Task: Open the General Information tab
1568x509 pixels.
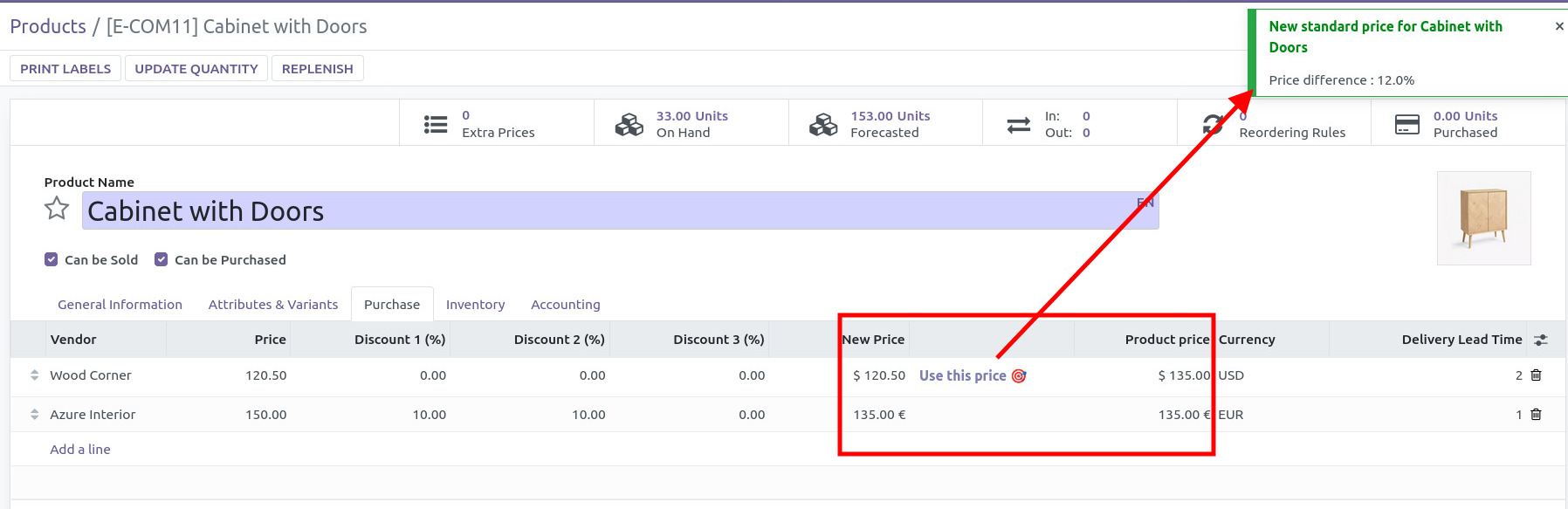Action: (x=120, y=305)
